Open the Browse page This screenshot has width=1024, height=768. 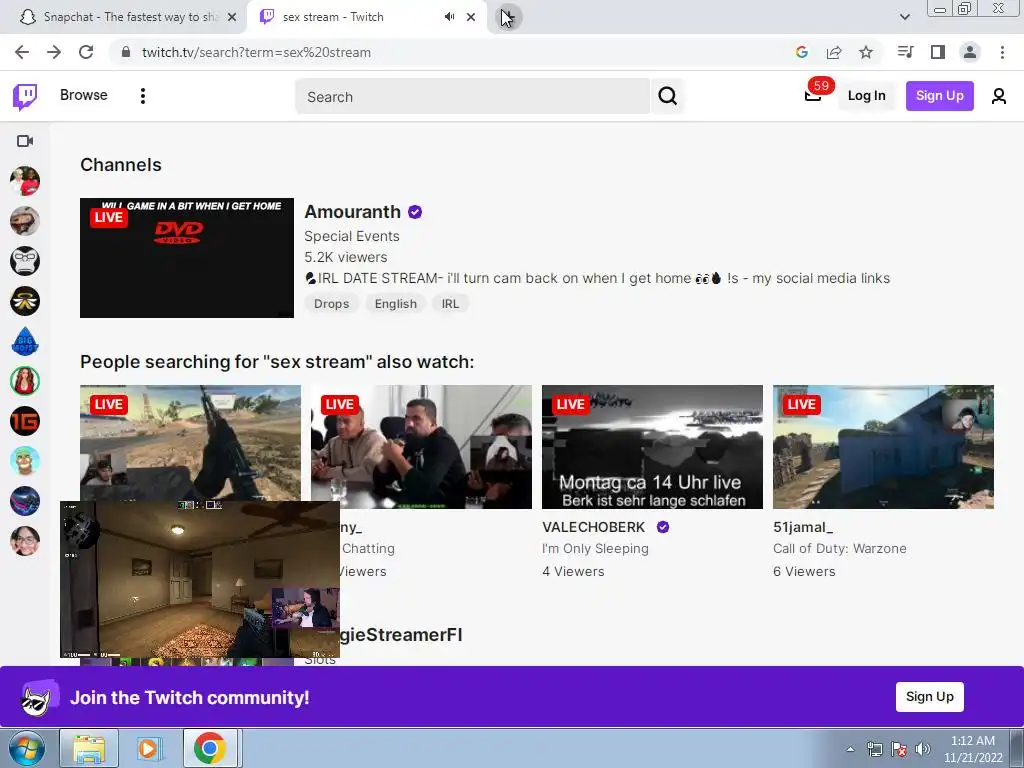pos(84,95)
